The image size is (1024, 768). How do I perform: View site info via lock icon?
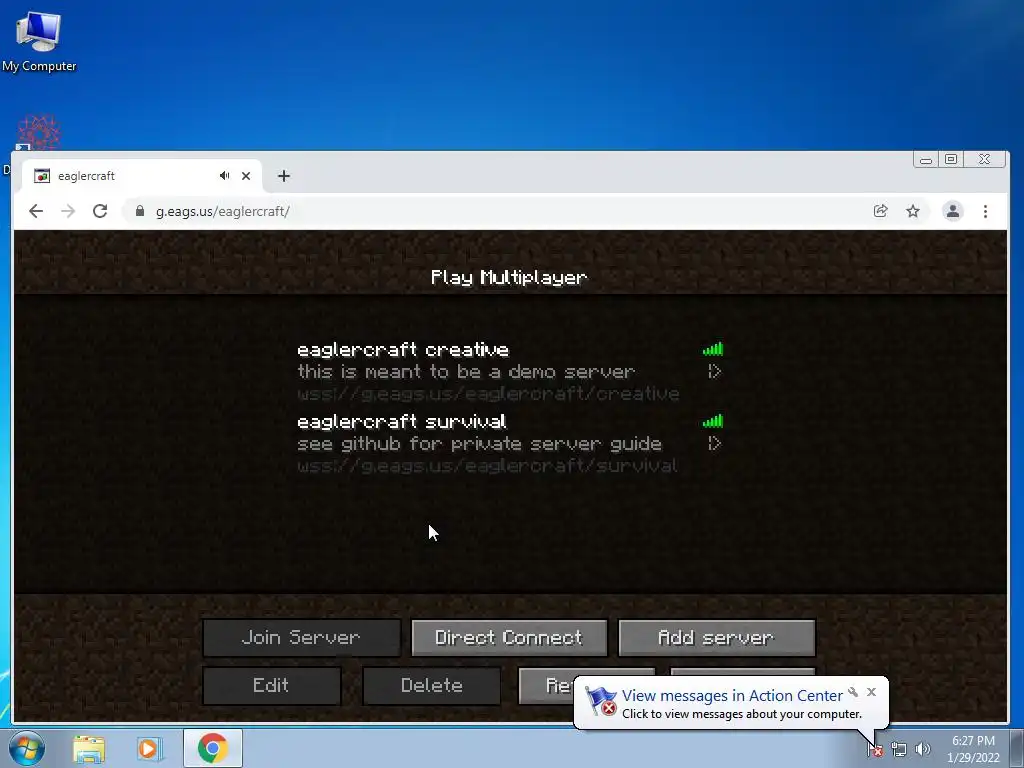(x=139, y=211)
